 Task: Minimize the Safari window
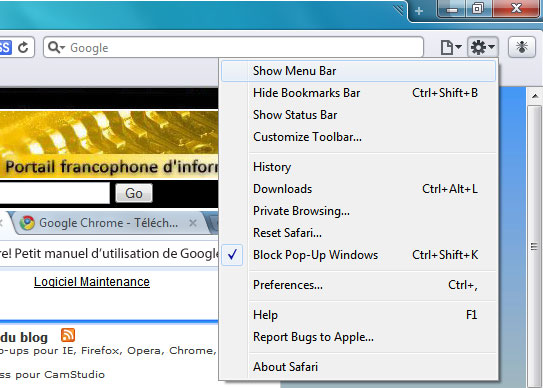click(452, 9)
